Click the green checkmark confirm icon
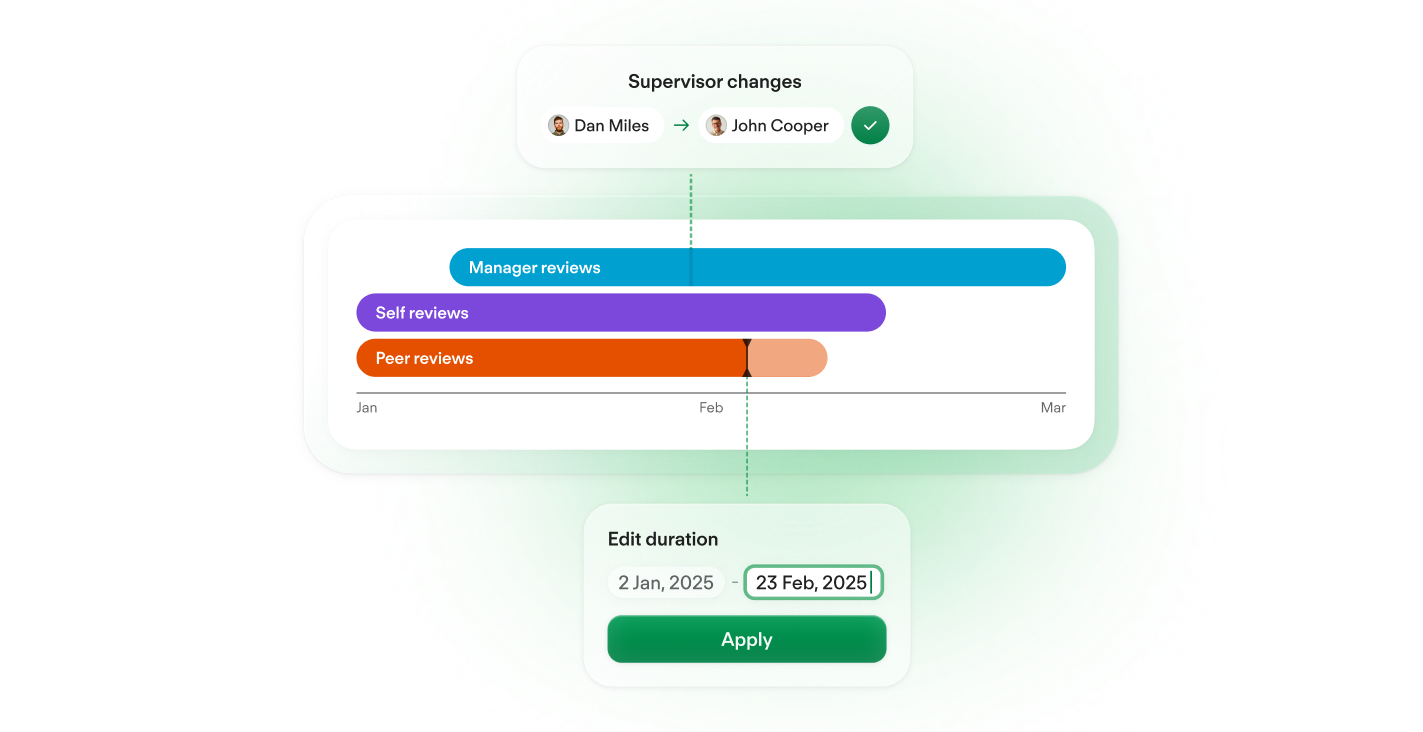1423x732 pixels. pyautogui.click(x=870, y=126)
